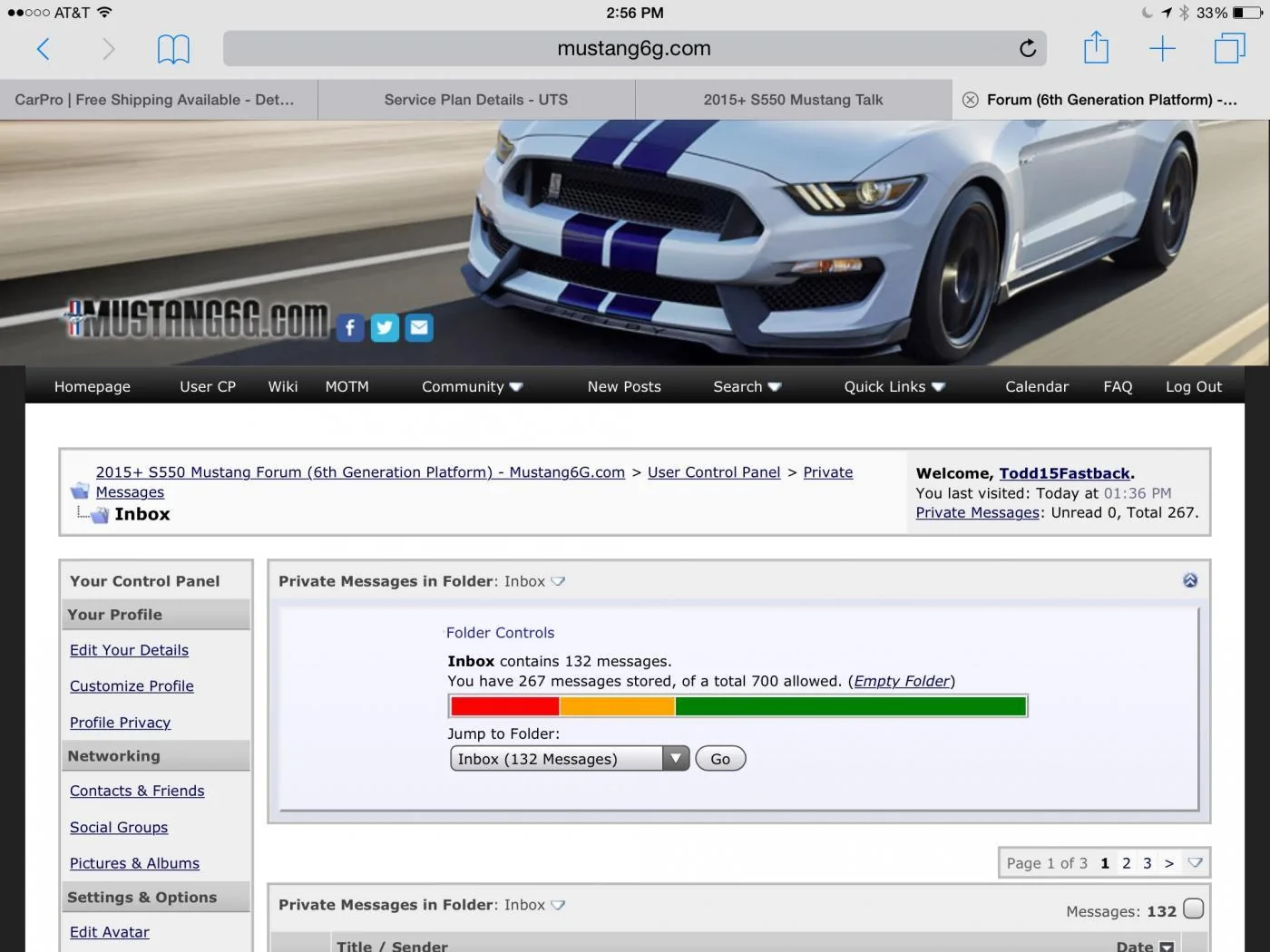Open the Safari share sheet icon
The height and width of the screenshot is (952, 1270).
tap(1096, 47)
